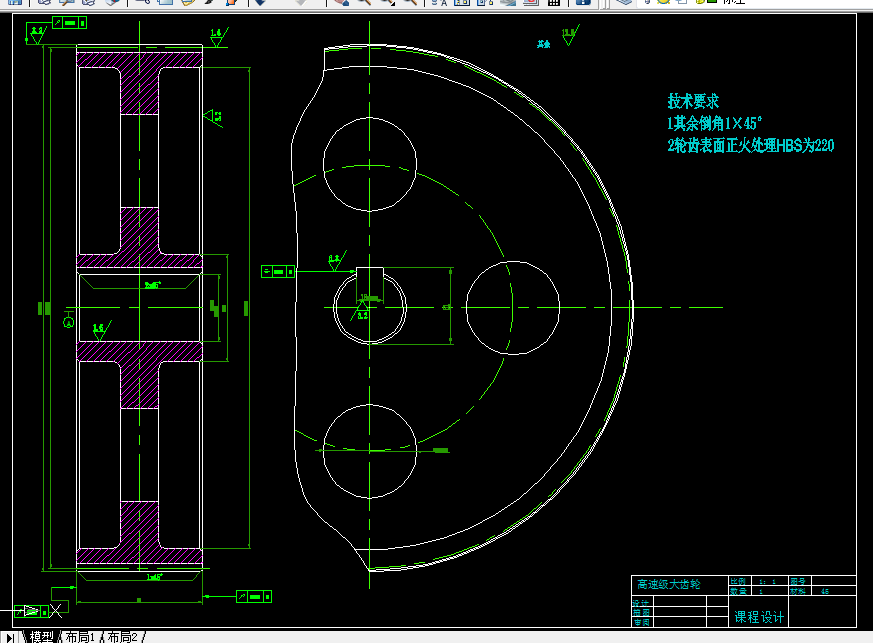Select the 1:1 scale value

point(767,582)
